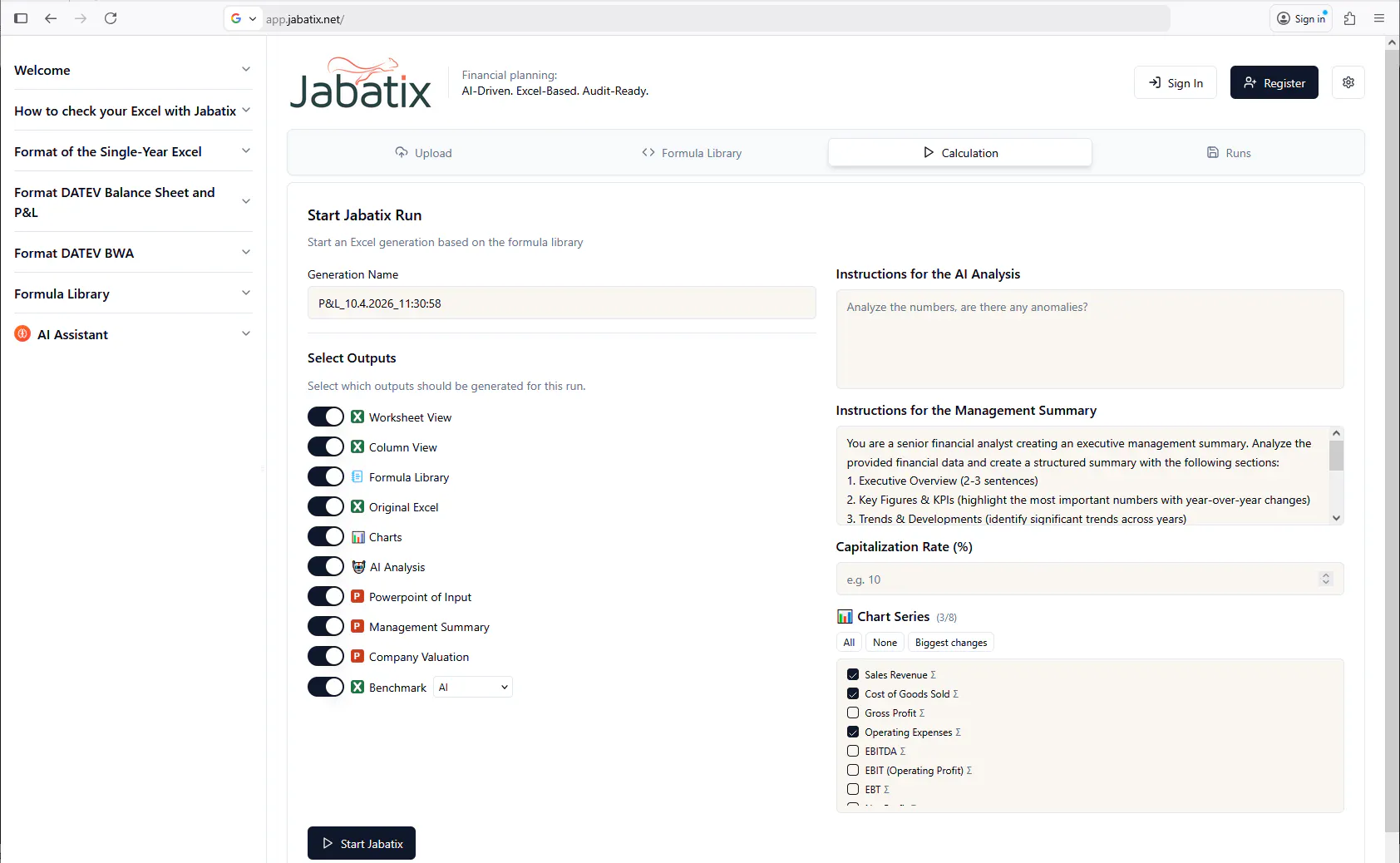The image size is (1400, 863).
Task: Expand Format DATEV Balance Sheet and P&L
Action: coord(133,202)
